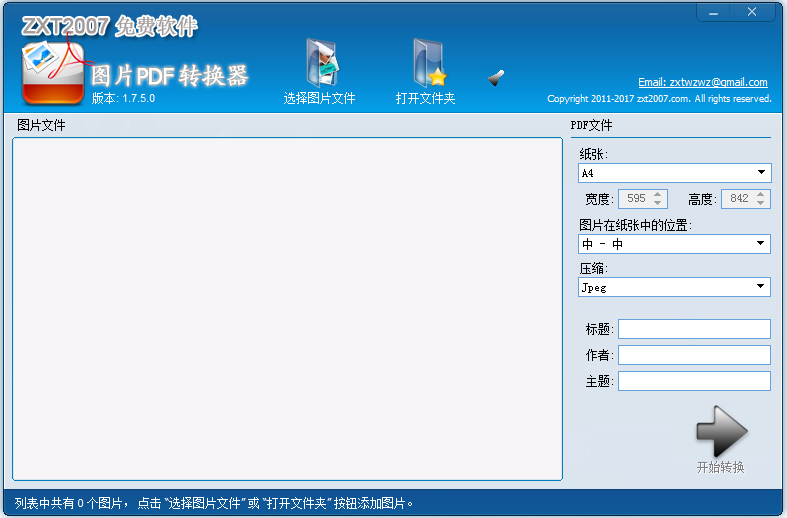Click the 选择图片文件 folder icon
The image size is (787, 518).
(x=322, y=63)
